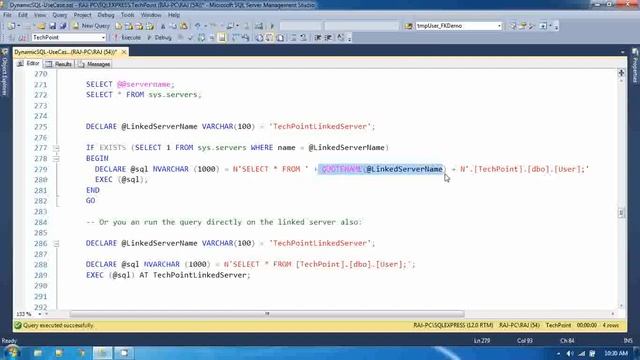Screen dimensions: 640x360
Task: Click the clock in system tray
Action: tap(616, 353)
